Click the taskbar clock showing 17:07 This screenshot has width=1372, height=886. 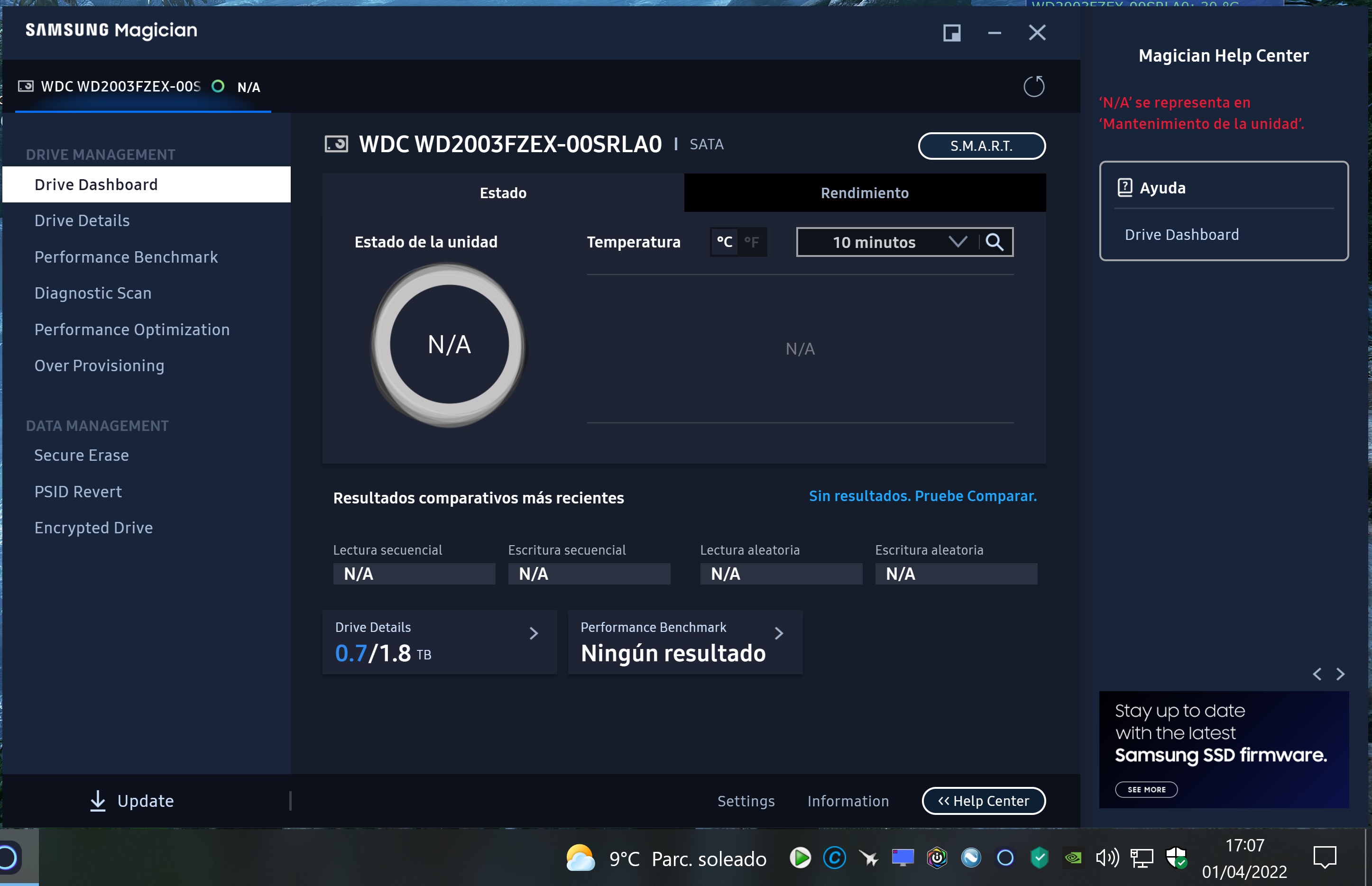[1244, 859]
